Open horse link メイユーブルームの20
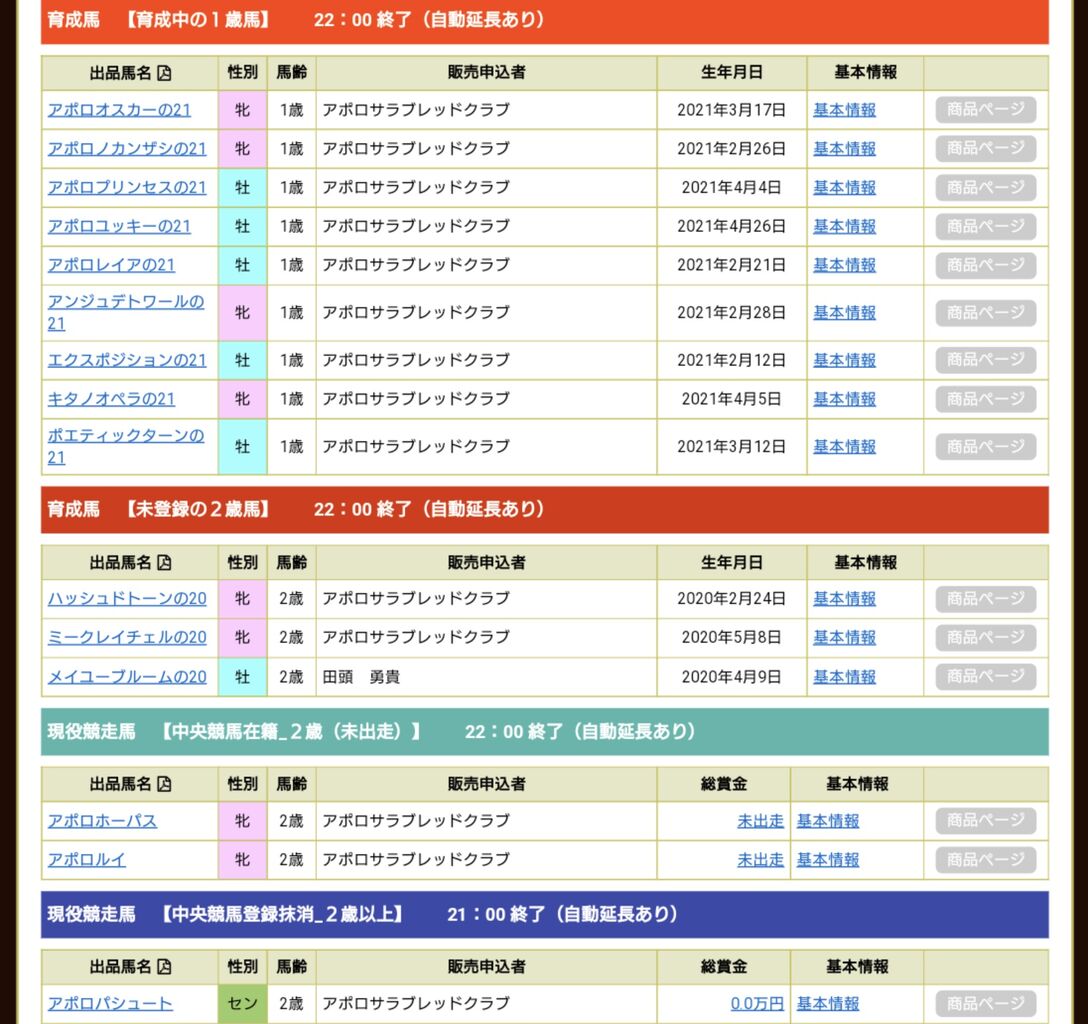 (x=127, y=676)
